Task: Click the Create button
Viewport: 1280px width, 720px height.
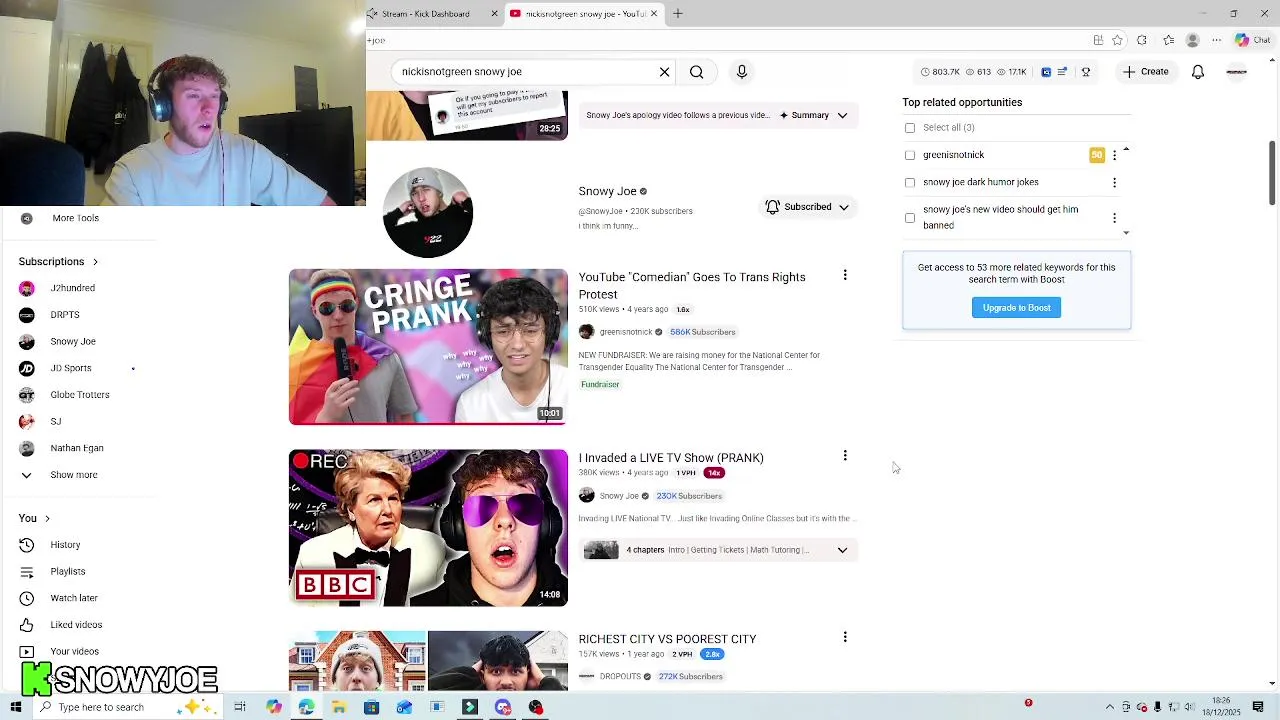Action: pos(1145,72)
